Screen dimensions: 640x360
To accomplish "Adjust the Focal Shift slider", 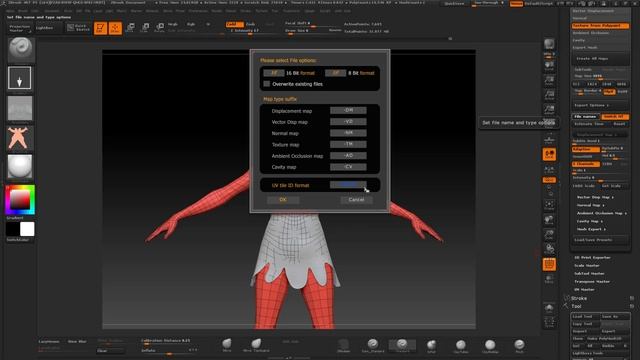I will [312, 24].
